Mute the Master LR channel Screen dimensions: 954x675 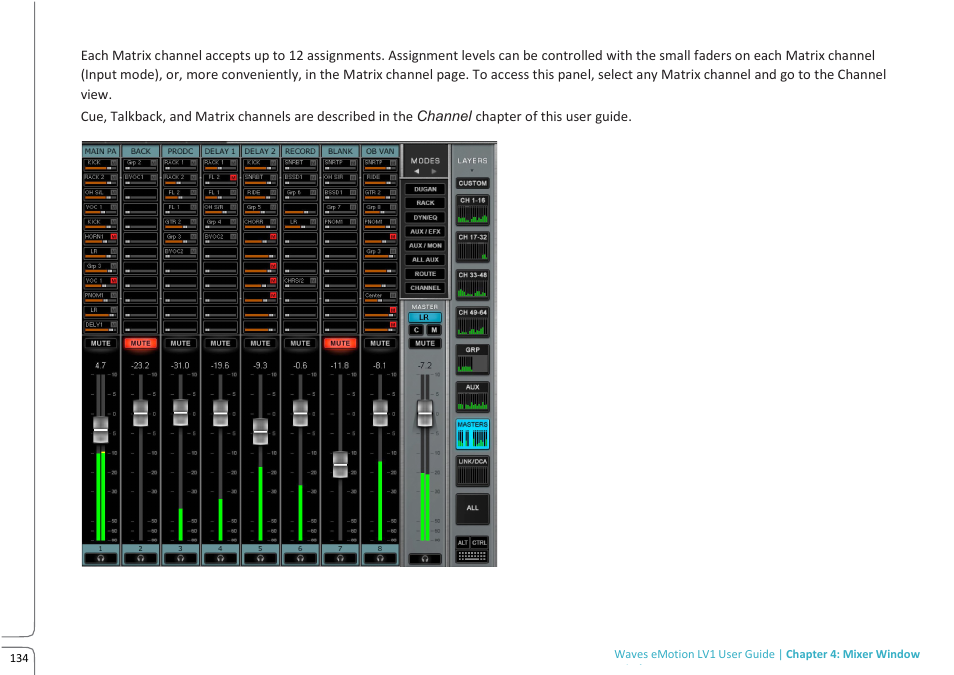(x=425, y=343)
